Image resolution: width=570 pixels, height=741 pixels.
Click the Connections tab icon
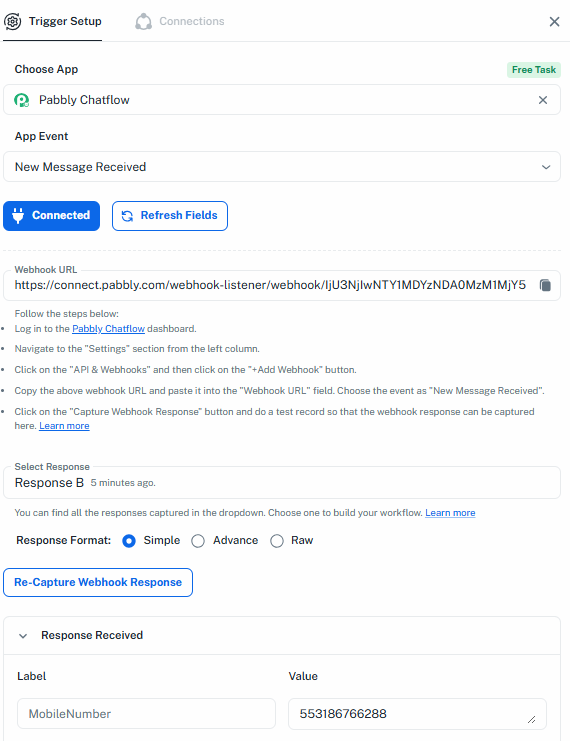point(143,21)
